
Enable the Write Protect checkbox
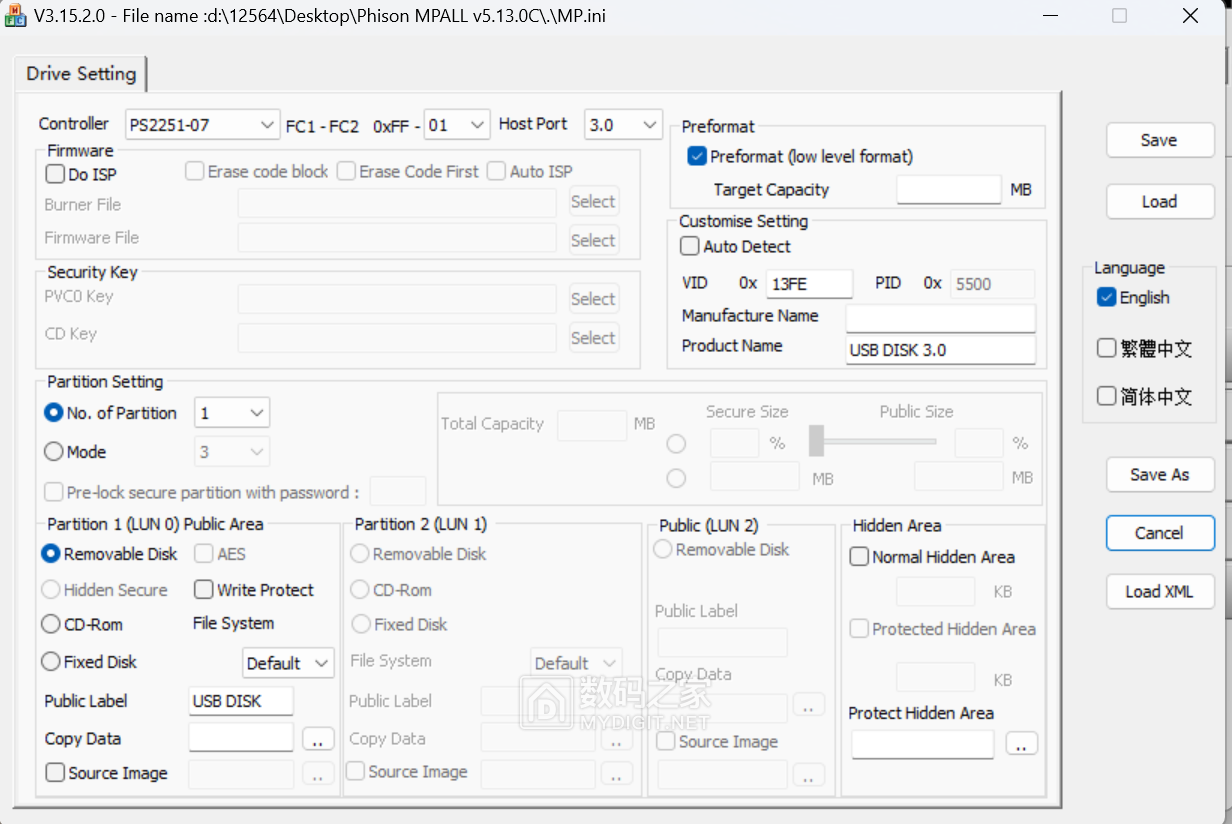(x=203, y=590)
